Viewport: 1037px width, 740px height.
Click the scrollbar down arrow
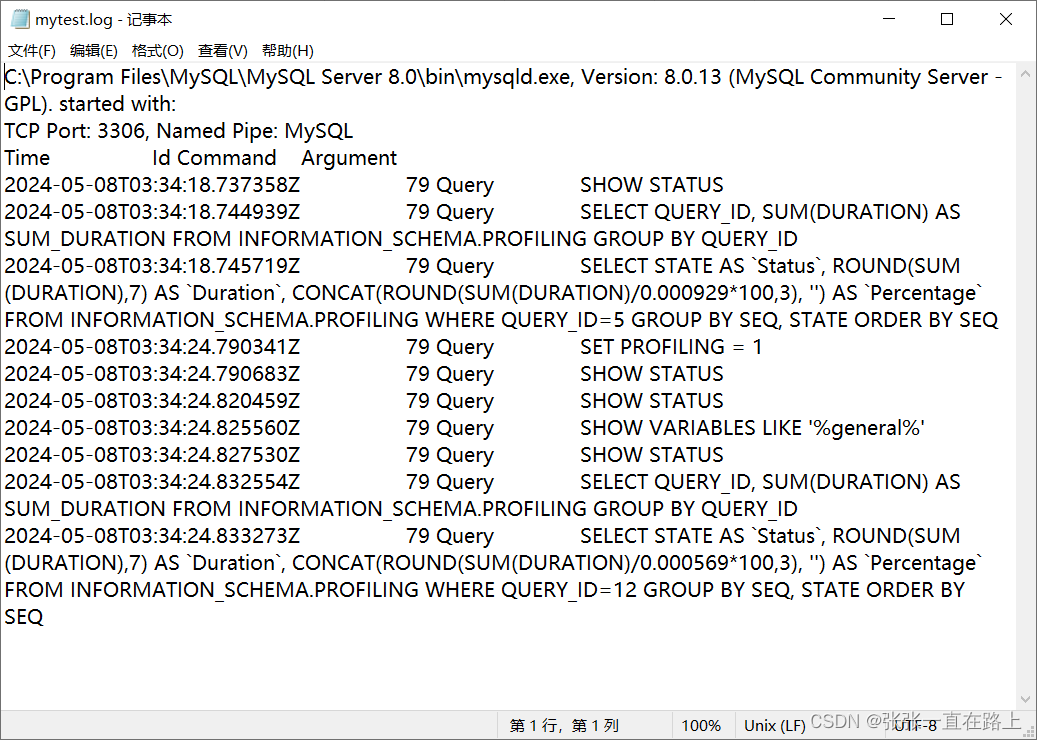click(1026, 699)
